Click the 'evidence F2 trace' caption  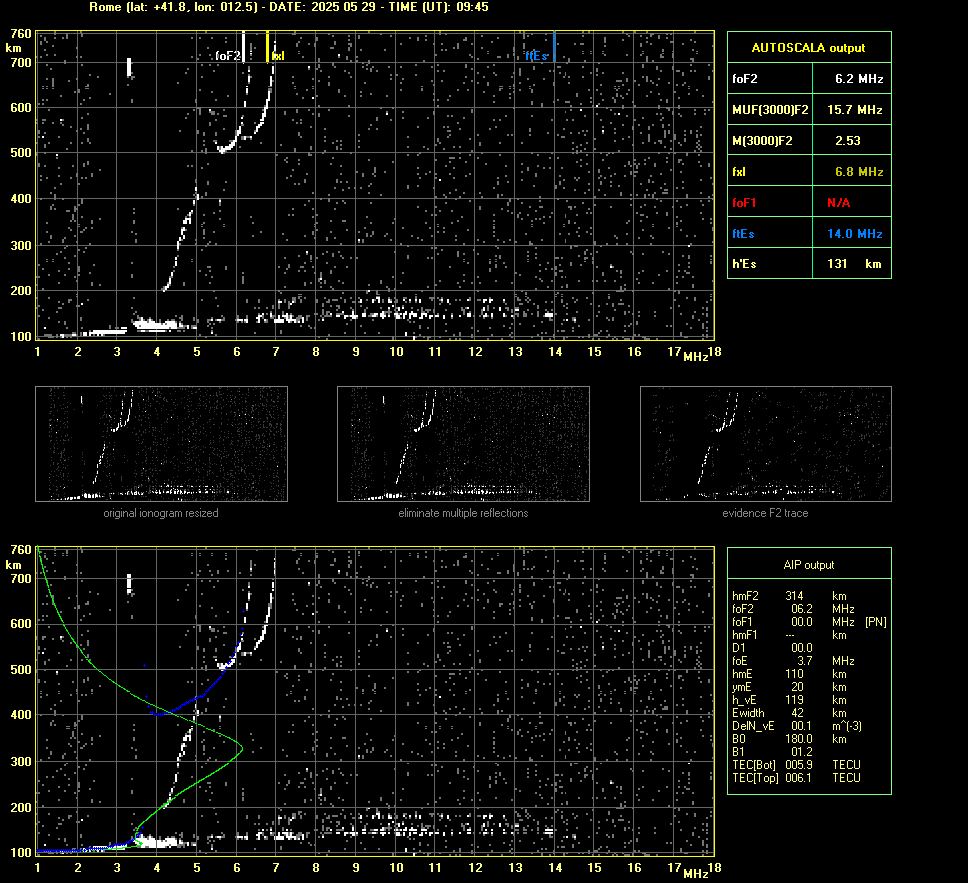pyautogui.click(x=766, y=513)
